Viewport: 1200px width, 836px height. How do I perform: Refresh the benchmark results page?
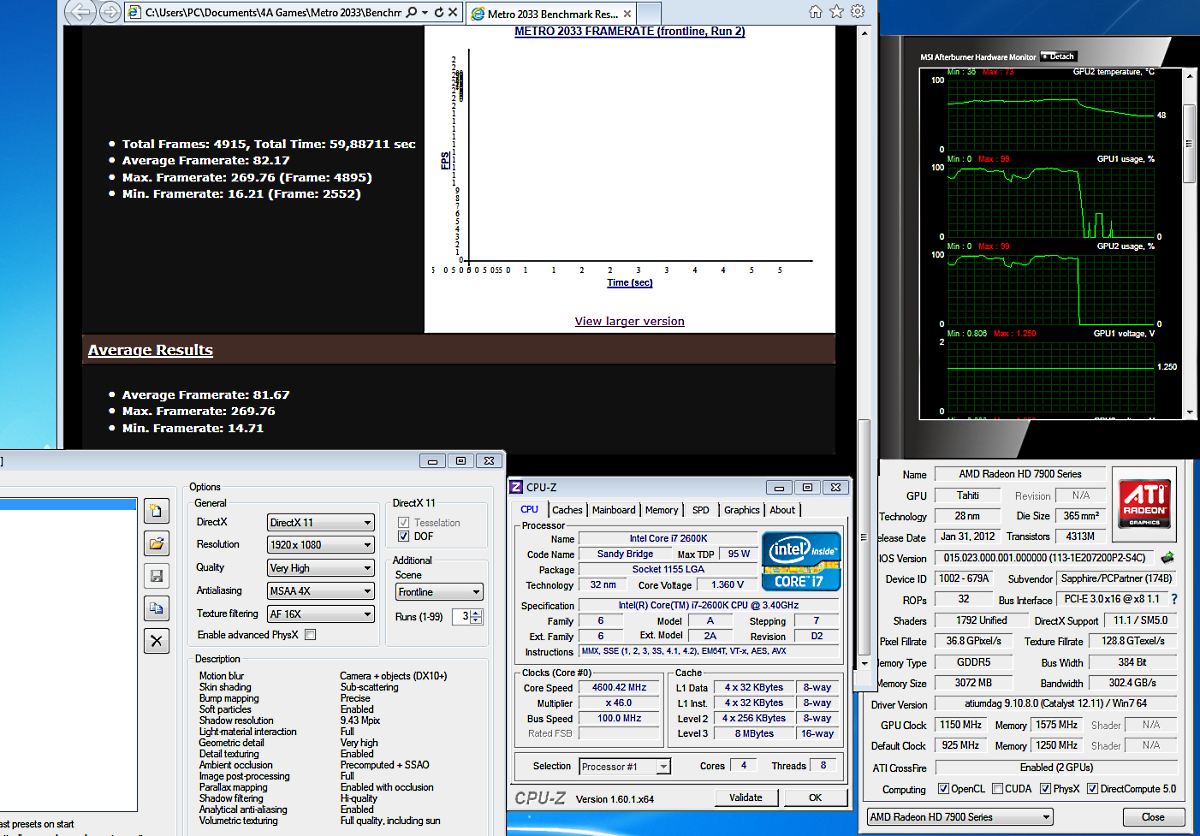click(x=439, y=12)
